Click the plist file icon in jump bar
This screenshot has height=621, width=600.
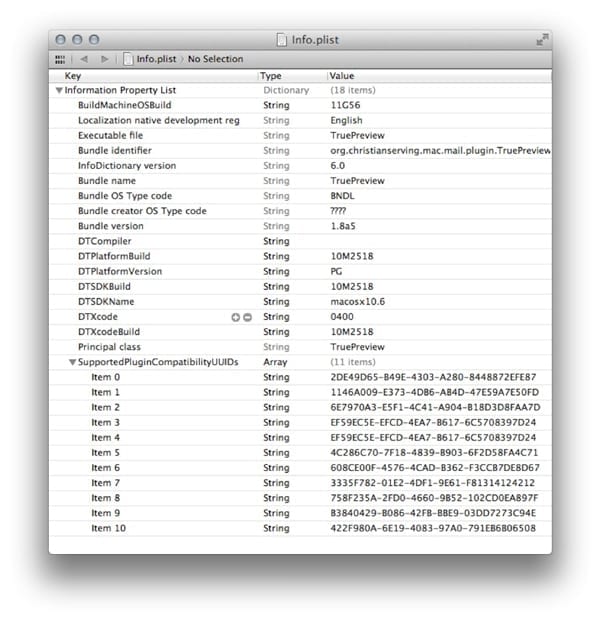point(128,59)
